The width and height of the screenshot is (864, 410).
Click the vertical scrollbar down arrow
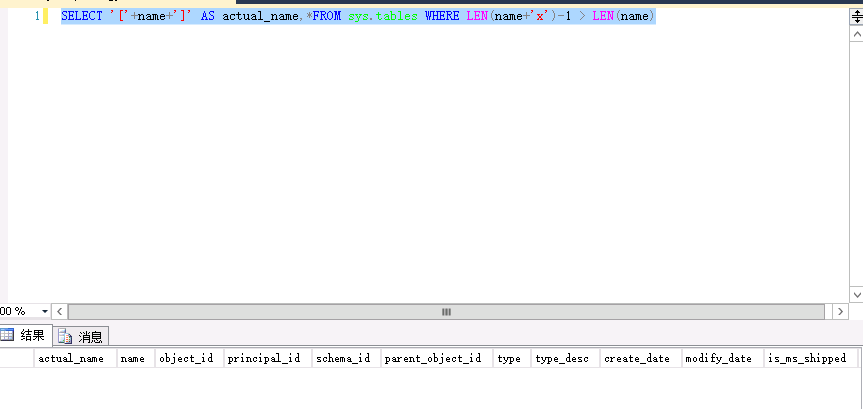(857, 295)
